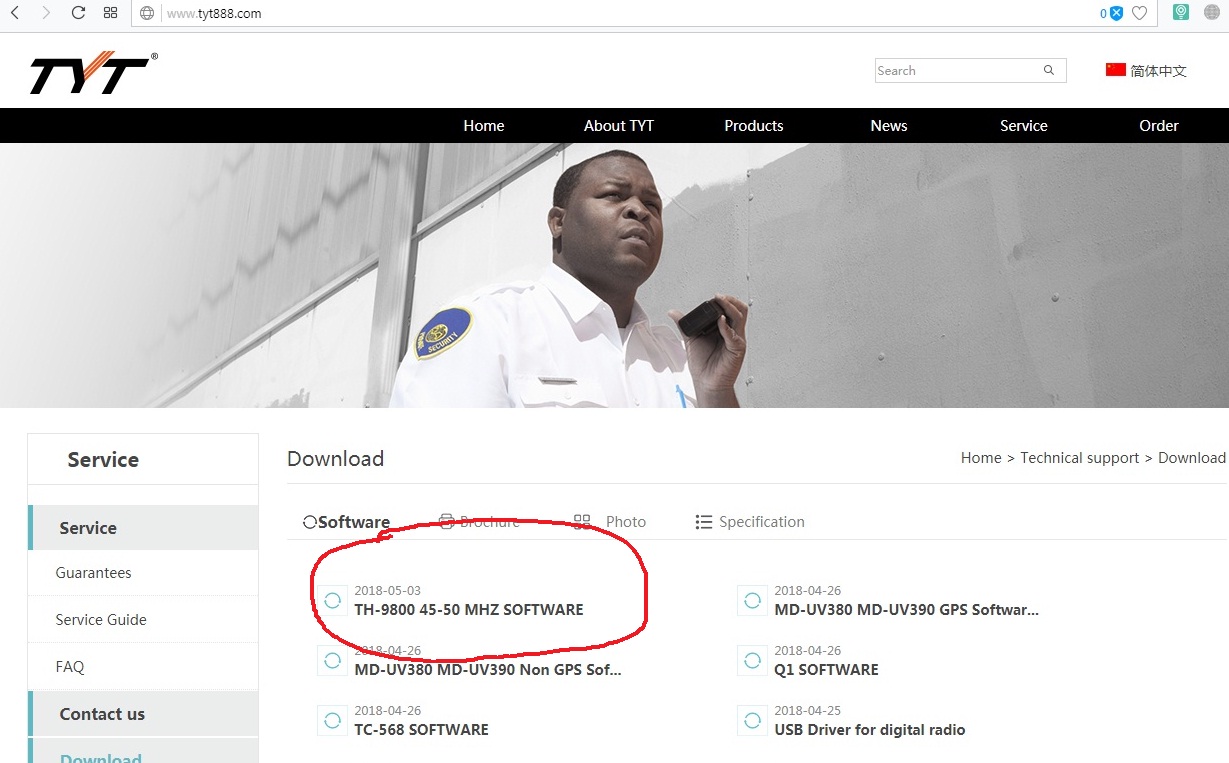Viewport: 1229px width, 763px height.
Task: Click icon beside MD-UV380 MD-UV390 Non GPS
Action: 332,661
